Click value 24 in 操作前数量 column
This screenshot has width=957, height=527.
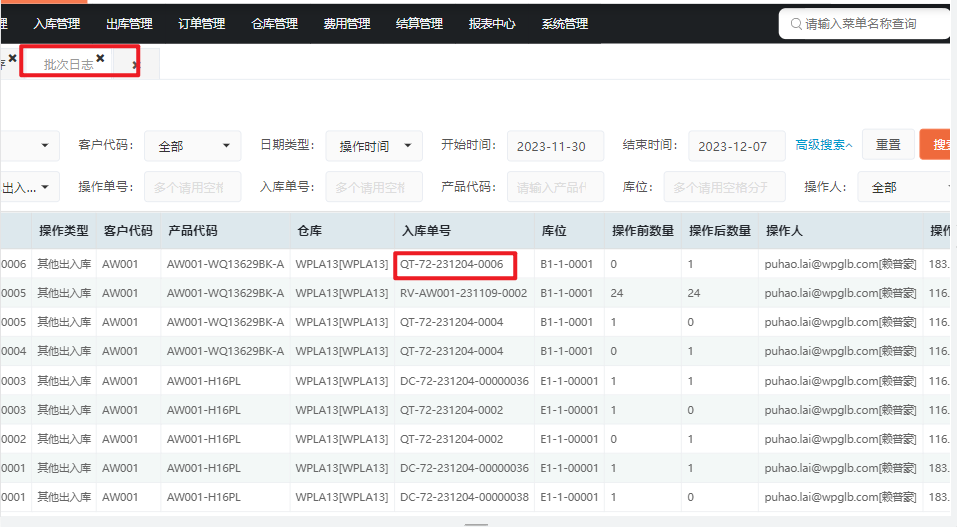616,293
